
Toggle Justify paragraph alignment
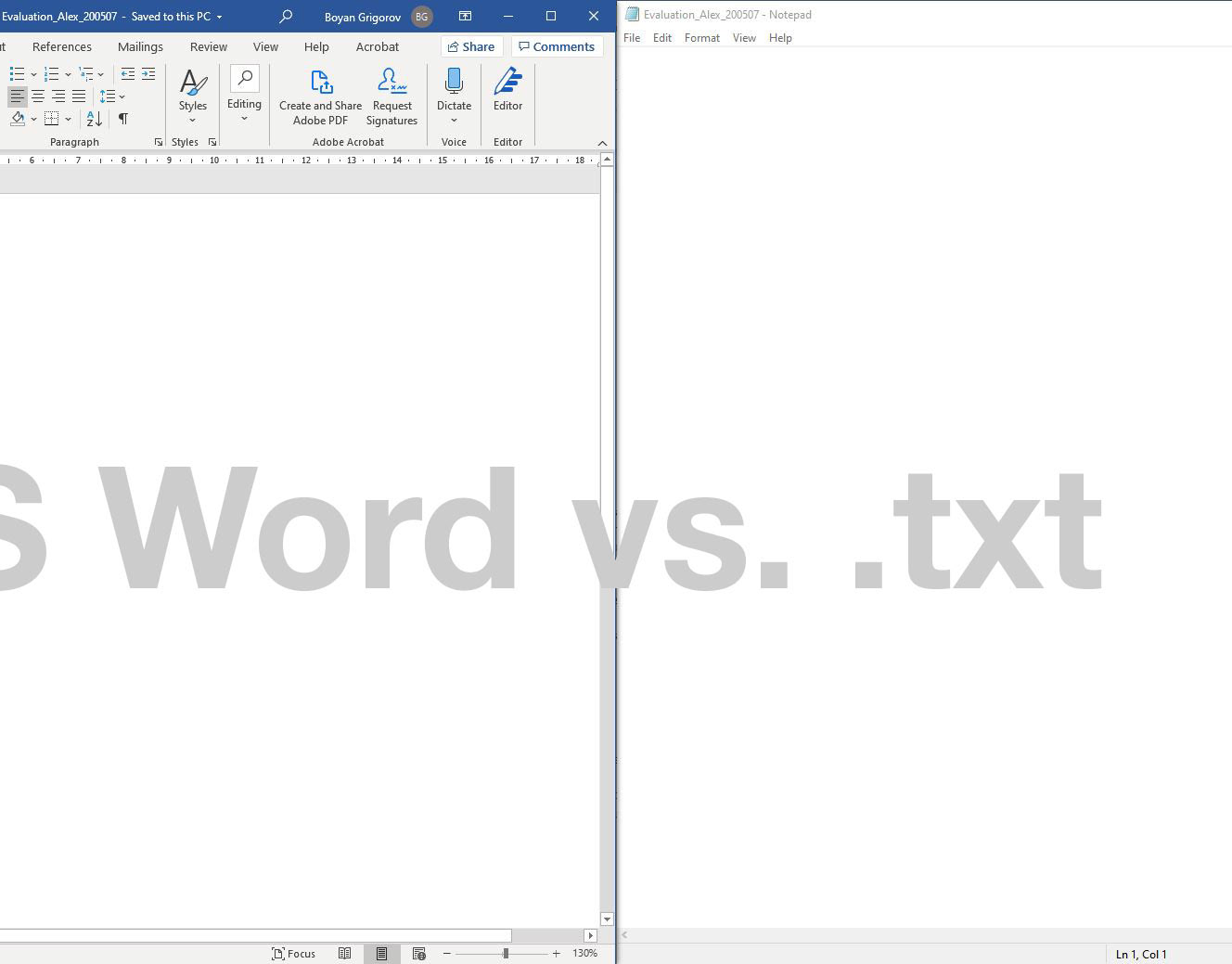[79, 96]
